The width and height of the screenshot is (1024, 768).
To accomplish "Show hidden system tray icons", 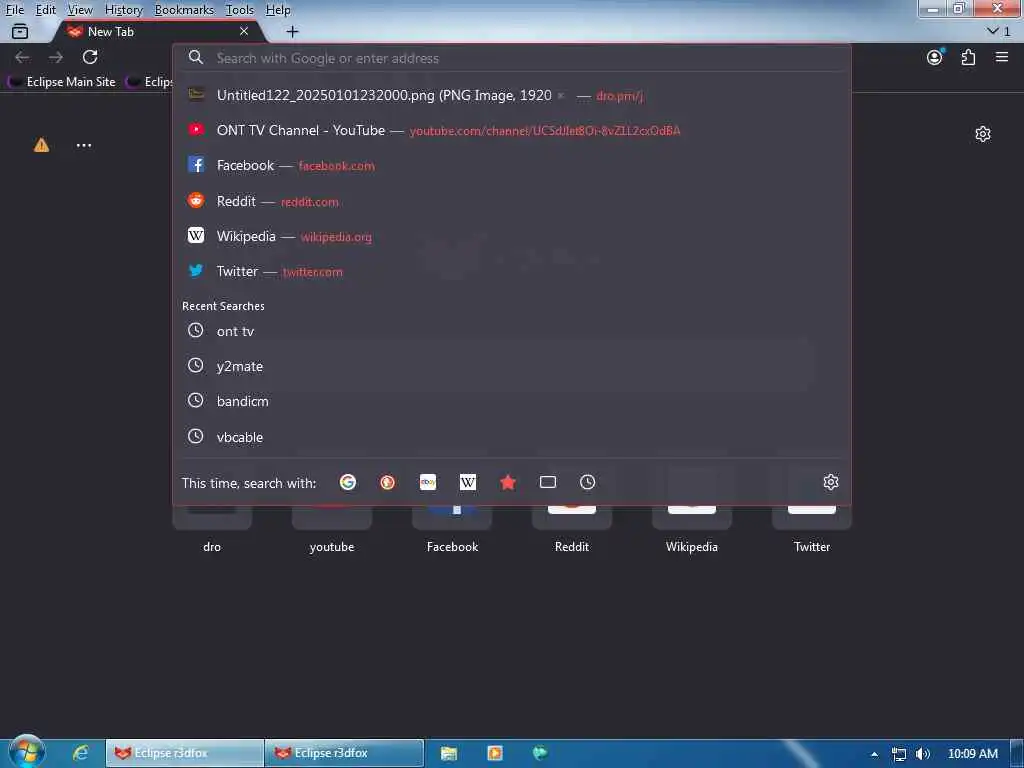I will (874, 754).
